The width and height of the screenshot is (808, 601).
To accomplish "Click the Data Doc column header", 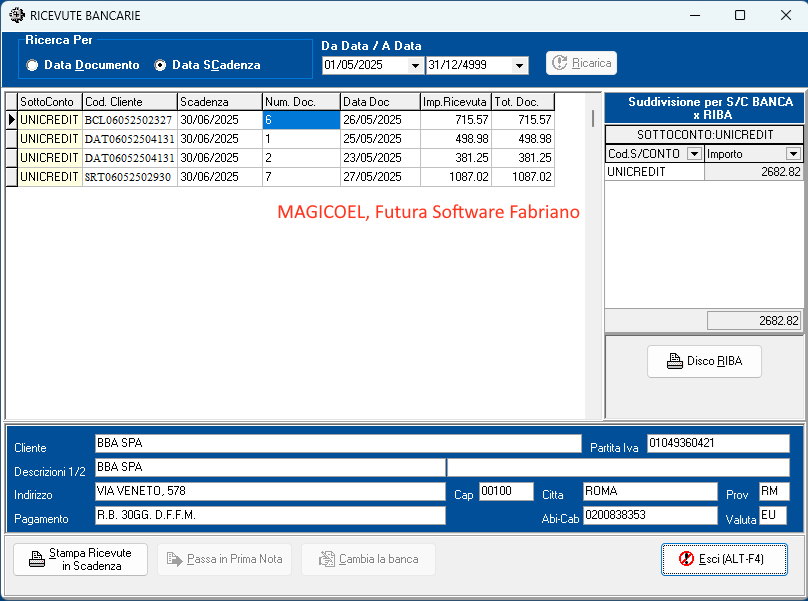I will [x=380, y=102].
